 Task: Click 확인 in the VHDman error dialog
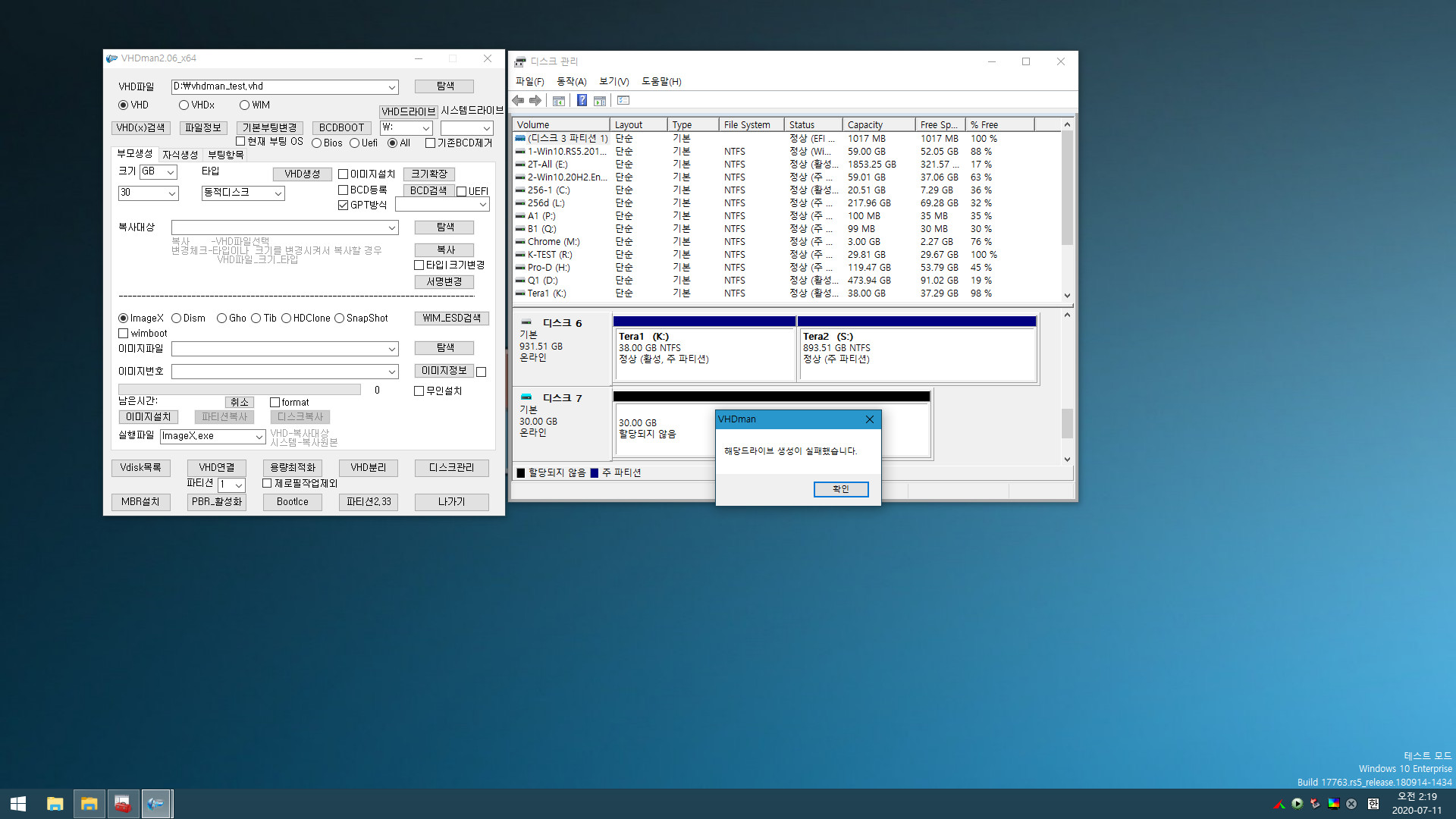pyautogui.click(x=841, y=489)
